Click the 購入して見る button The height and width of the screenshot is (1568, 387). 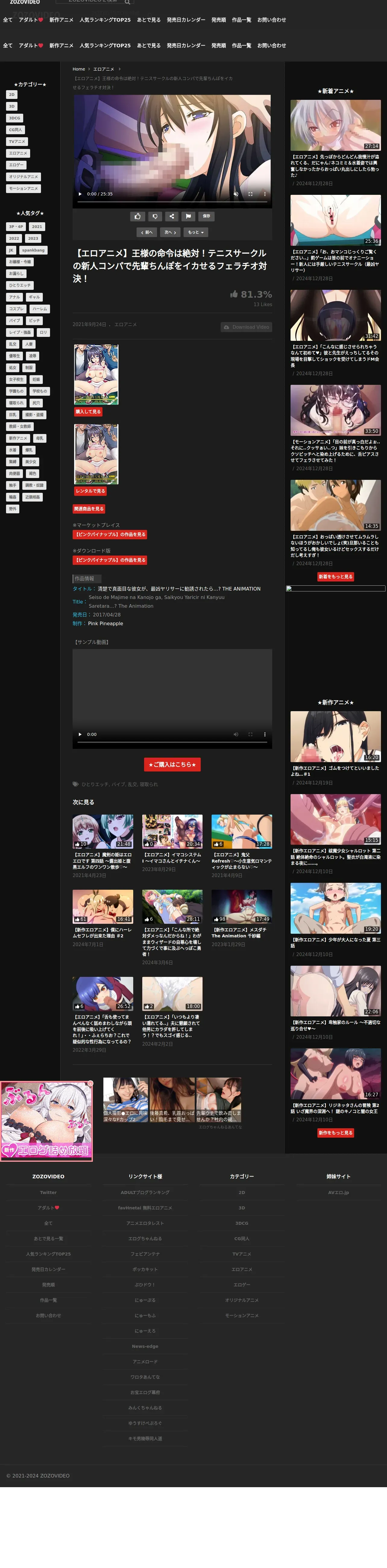point(88,411)
